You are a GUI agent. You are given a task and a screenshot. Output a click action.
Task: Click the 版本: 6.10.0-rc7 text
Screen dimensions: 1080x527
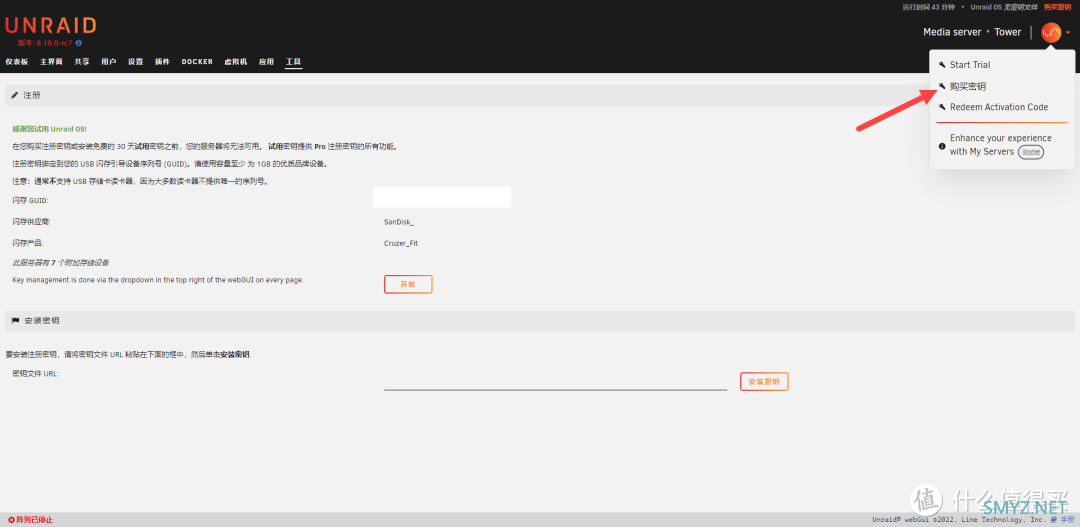[x=45, y=43]
